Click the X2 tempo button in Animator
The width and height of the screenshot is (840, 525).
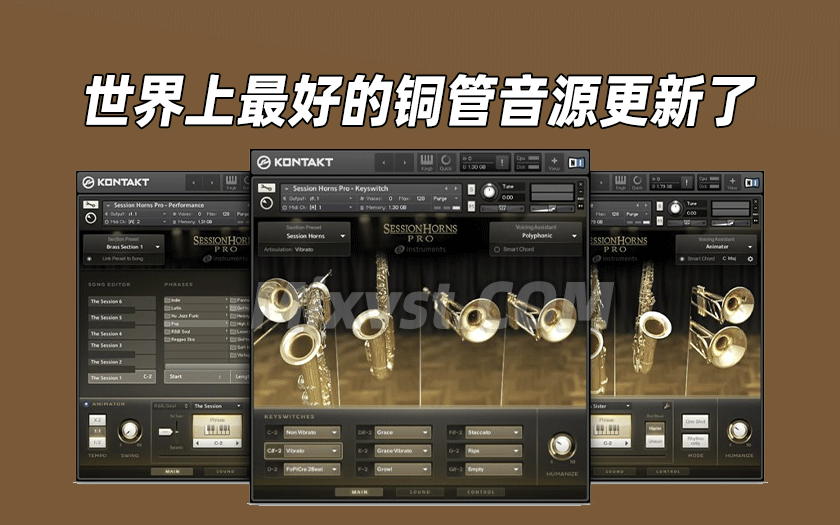pyautogui.click(x=97, y=420)
